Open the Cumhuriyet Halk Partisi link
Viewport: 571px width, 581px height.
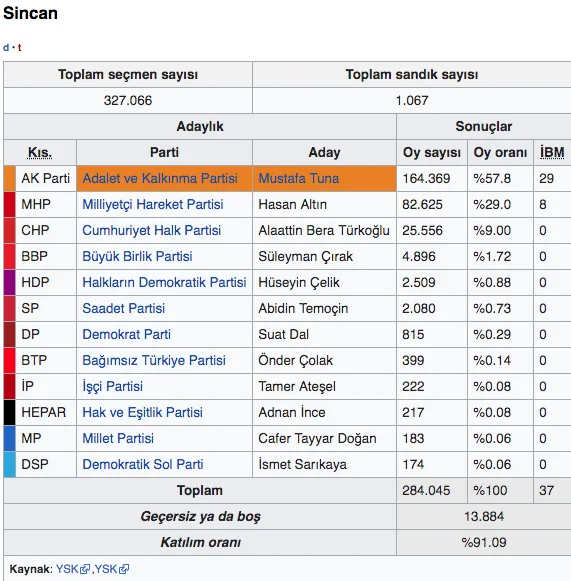click(152, 230)
